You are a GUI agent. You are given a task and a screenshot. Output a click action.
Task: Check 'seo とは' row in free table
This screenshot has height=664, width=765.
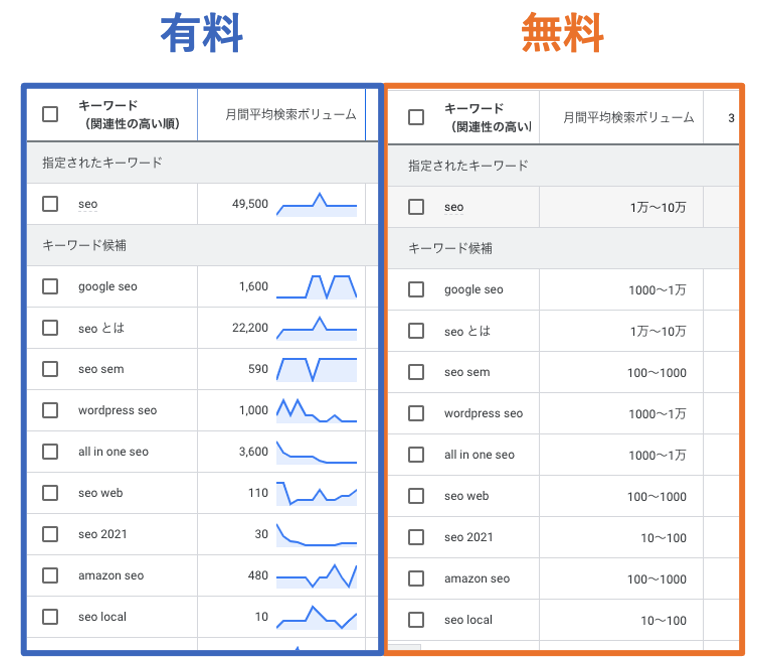point(416,331)
